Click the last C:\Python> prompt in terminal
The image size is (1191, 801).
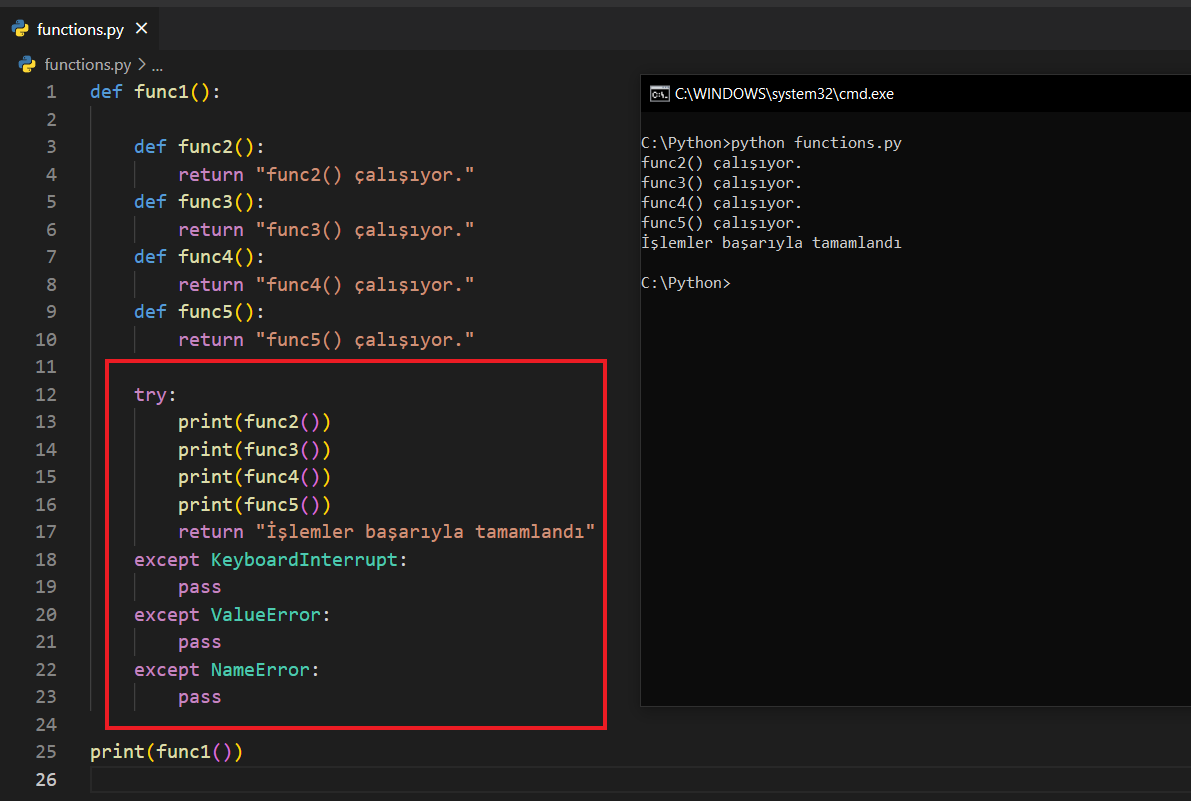click(686, 283)
